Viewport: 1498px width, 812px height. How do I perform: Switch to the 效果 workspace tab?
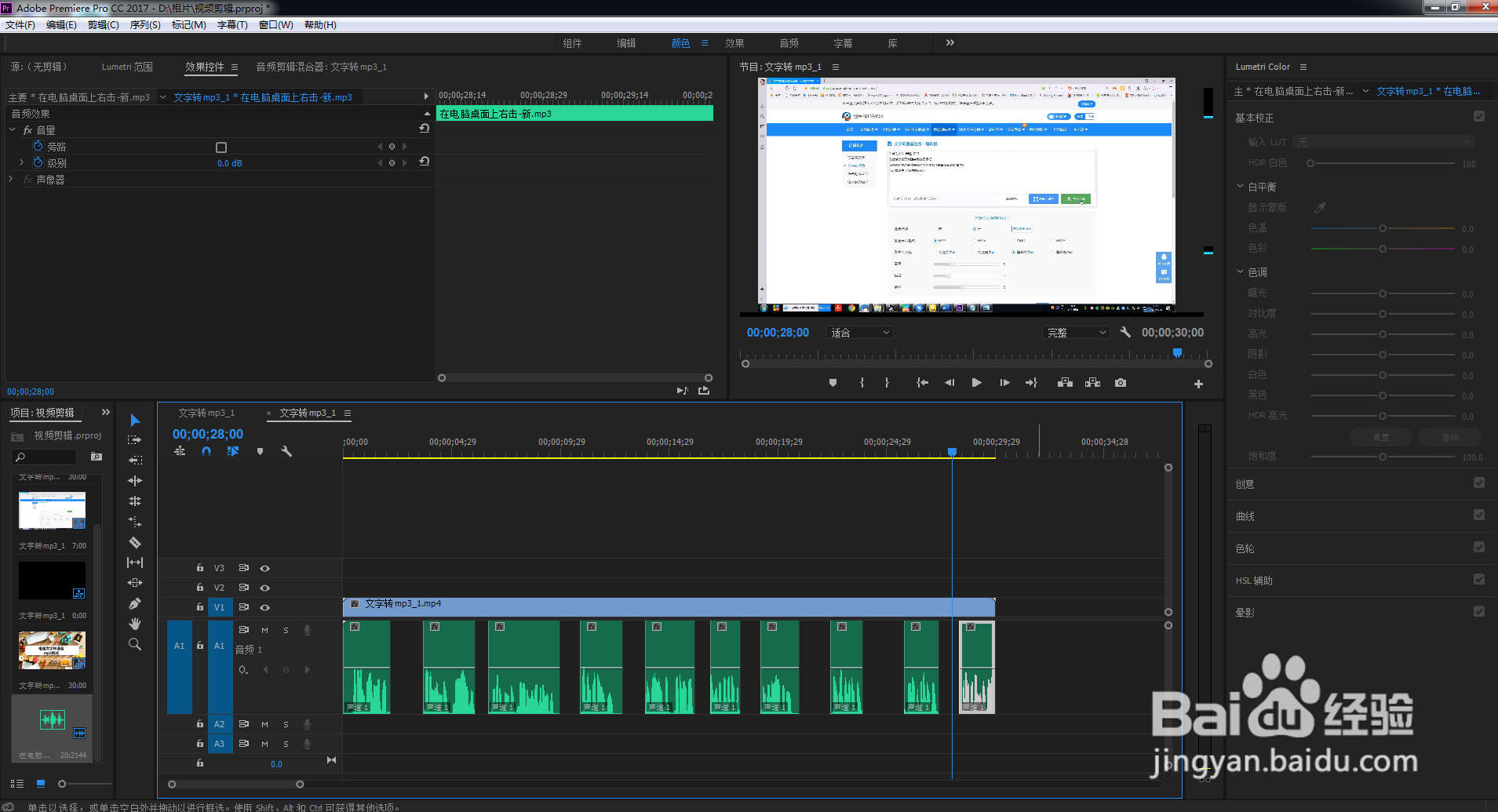(x=734, y=43)
